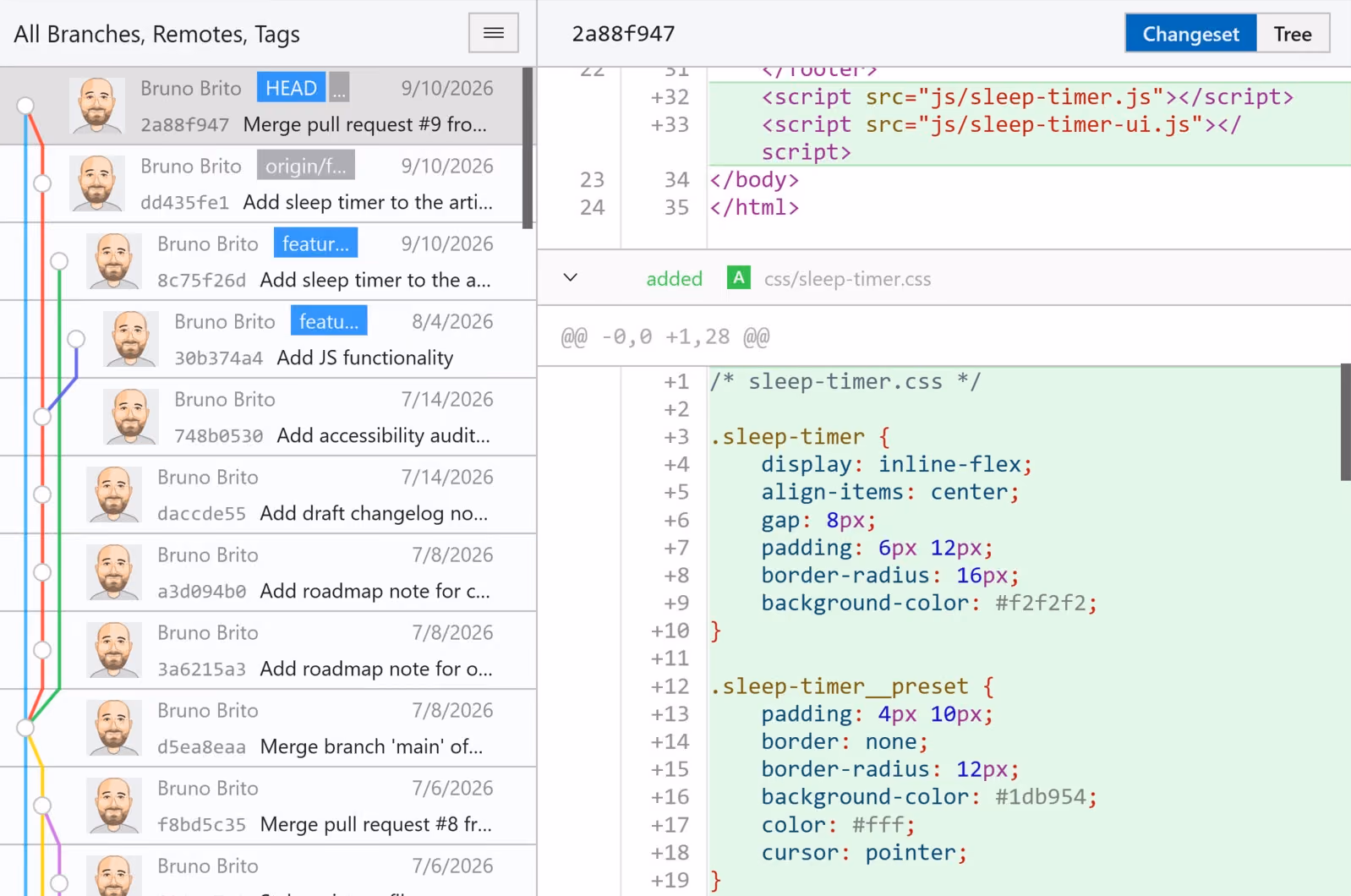Click the featu... label on commit 30b374a4
This screenshot has height=896, width=1351.
328,321
